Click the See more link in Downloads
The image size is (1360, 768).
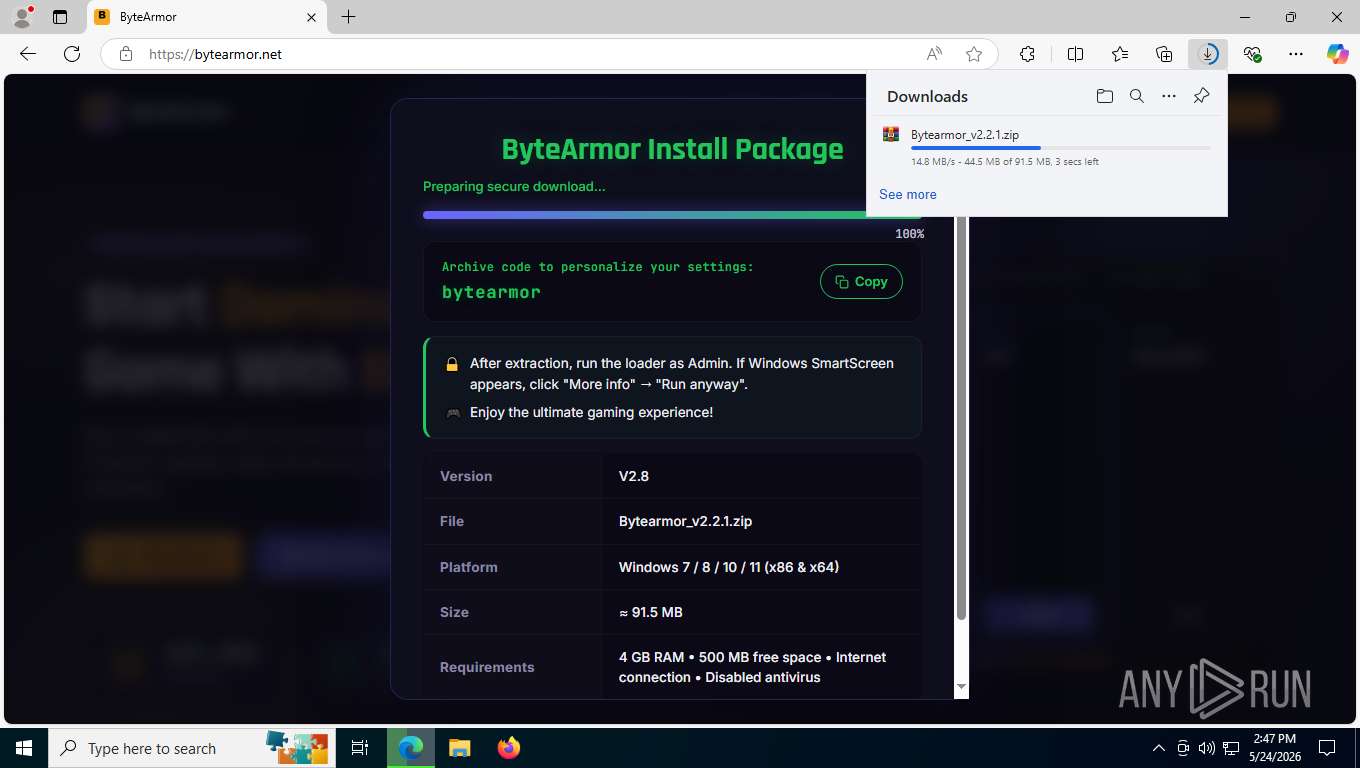tap(908, 194)
